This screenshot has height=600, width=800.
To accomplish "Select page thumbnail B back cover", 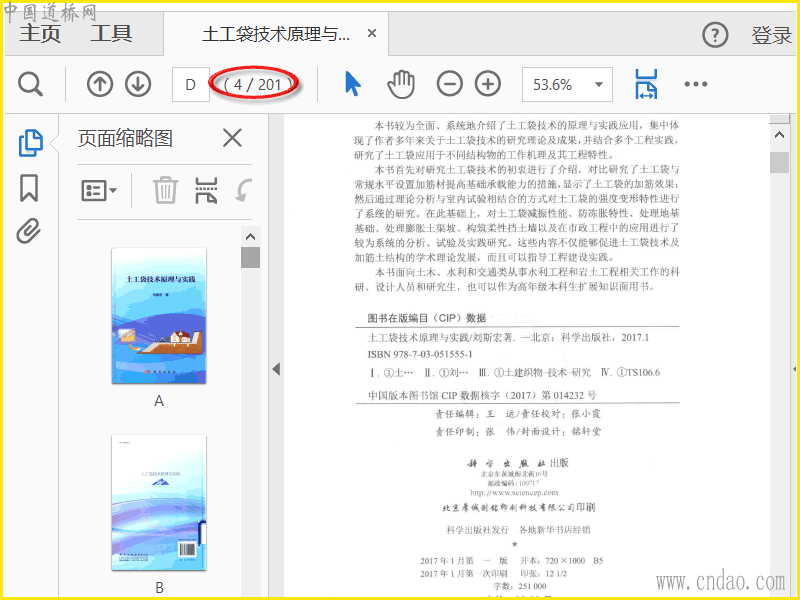I will [x=159, y=503].
